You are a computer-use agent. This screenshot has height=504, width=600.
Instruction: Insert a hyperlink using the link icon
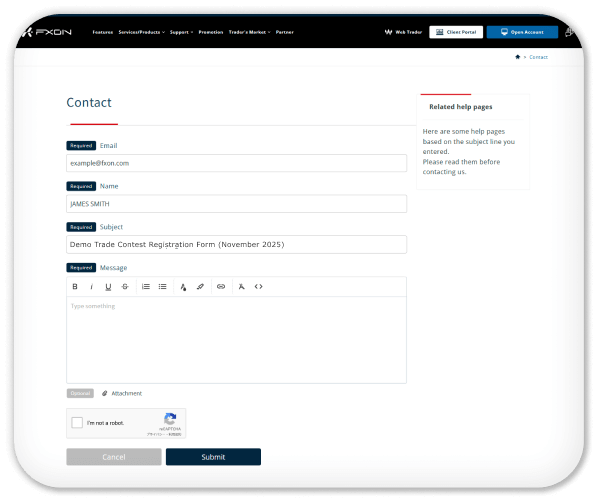pos(221,287)
